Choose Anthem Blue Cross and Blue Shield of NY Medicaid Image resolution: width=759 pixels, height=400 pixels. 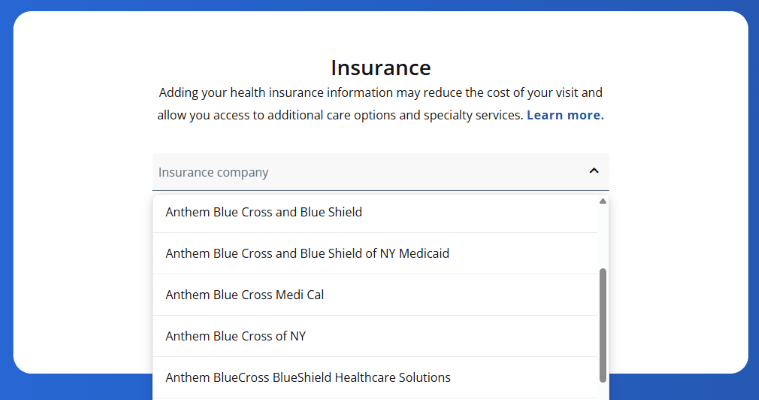(x=307, y=254)
